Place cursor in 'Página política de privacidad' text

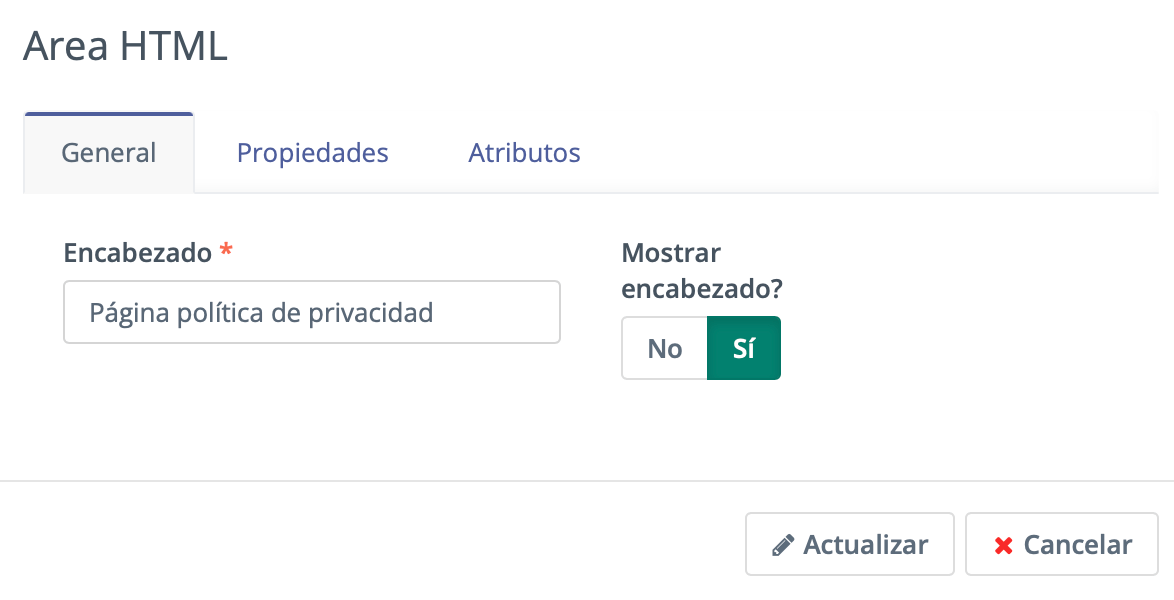tap(261, 312)
